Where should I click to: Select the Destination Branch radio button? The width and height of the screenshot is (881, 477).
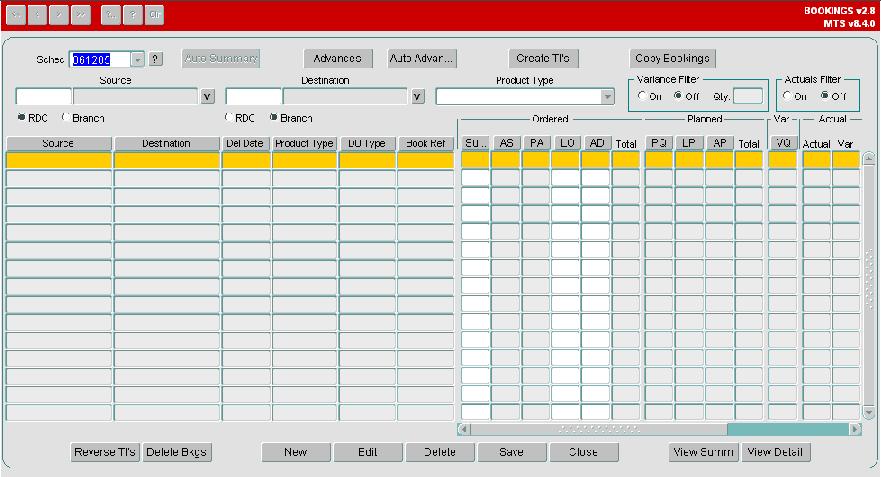point(273,117)
